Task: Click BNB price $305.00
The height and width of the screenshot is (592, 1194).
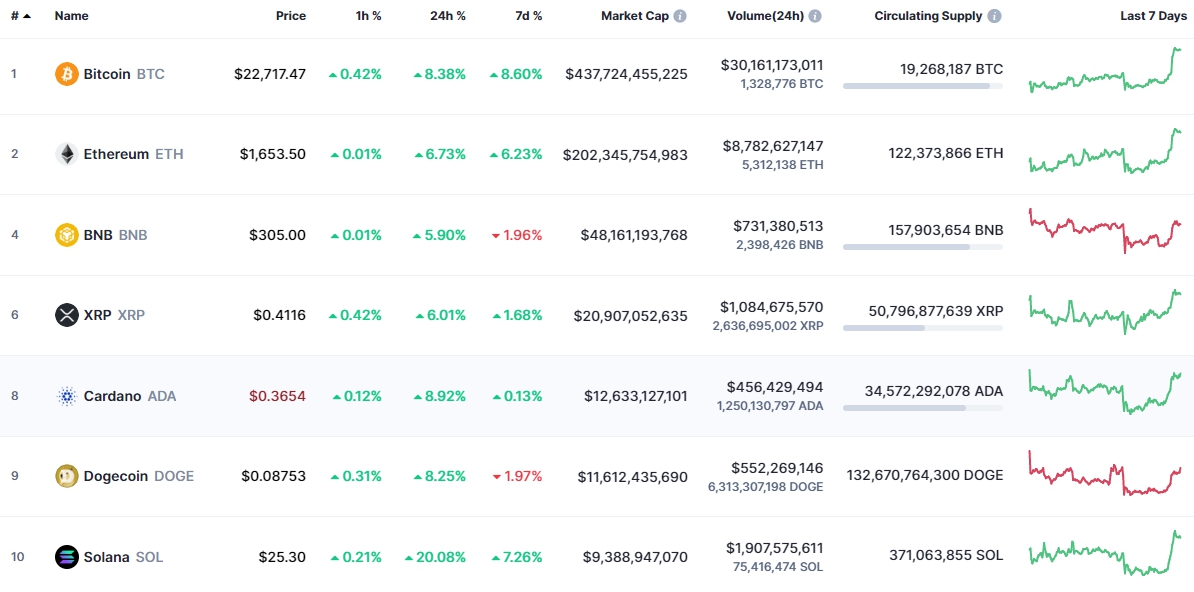Action: point(278,235)
